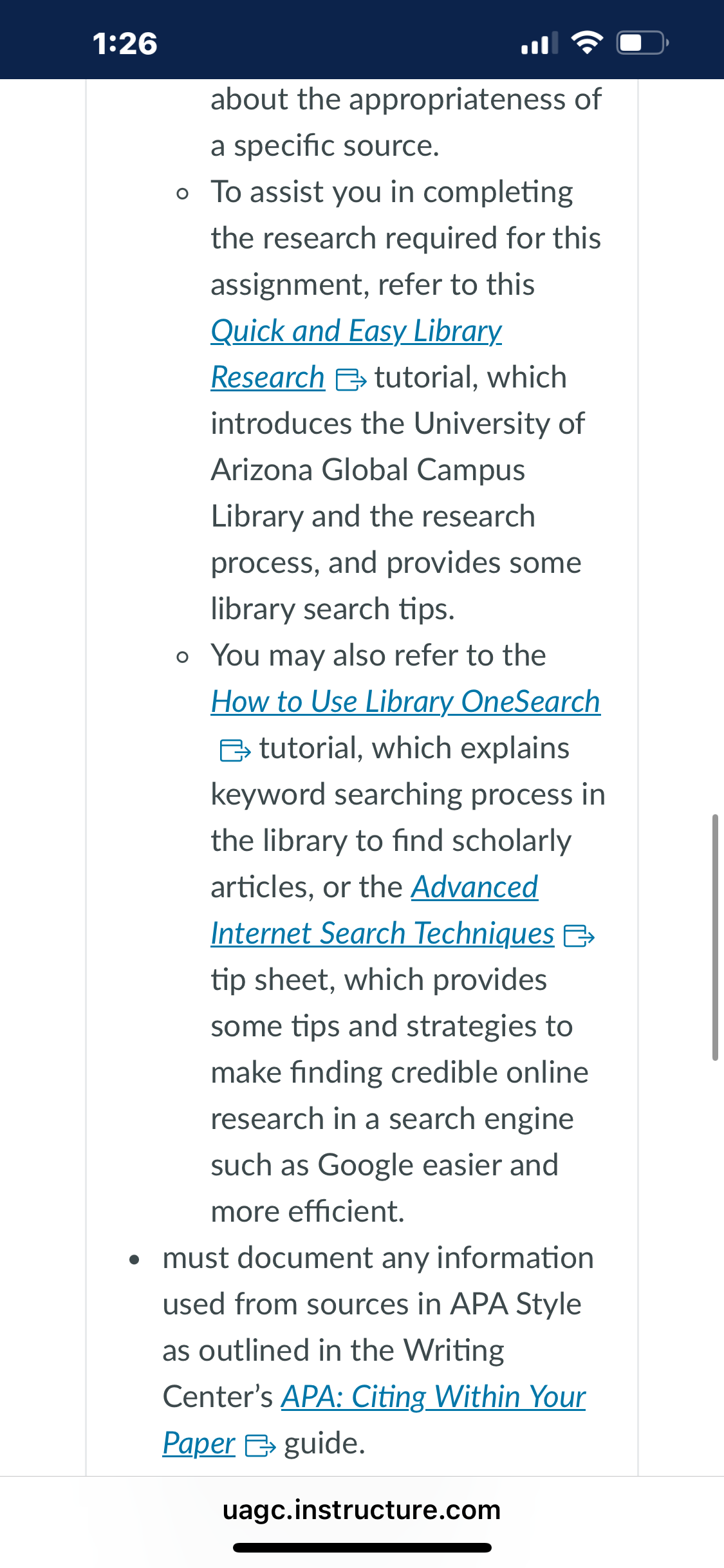Open How to Use Library OneSearch tutorial

coord(405,702)
